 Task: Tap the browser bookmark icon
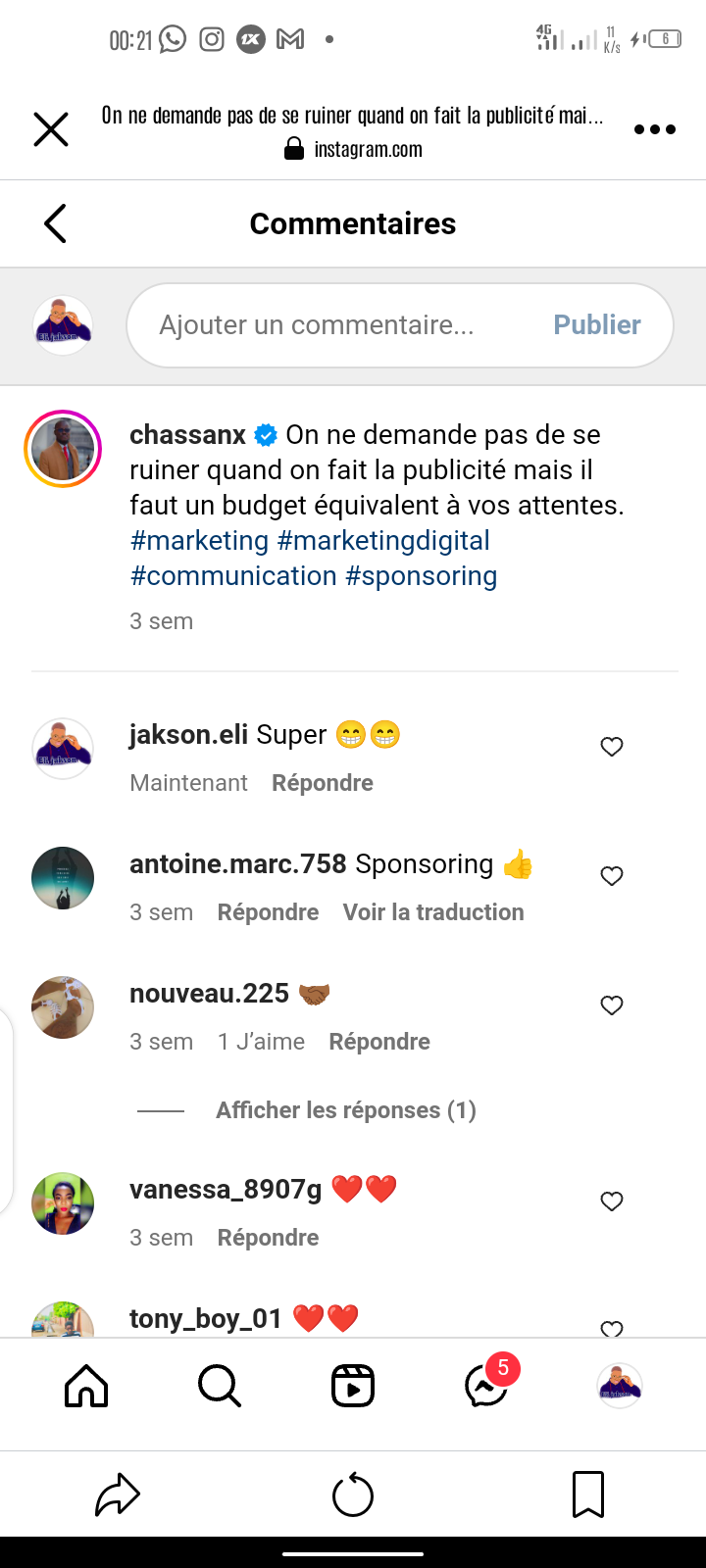coord(587,1495)
